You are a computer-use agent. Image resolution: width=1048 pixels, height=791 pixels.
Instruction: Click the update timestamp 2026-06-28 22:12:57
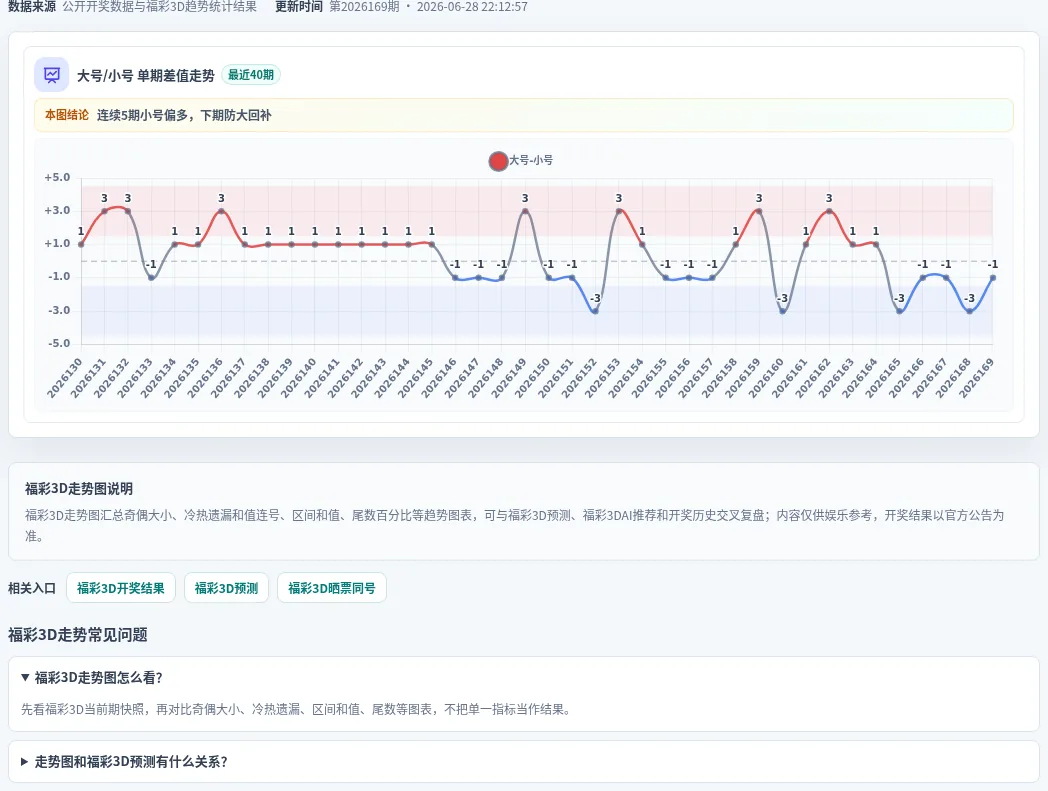[472, 7]
